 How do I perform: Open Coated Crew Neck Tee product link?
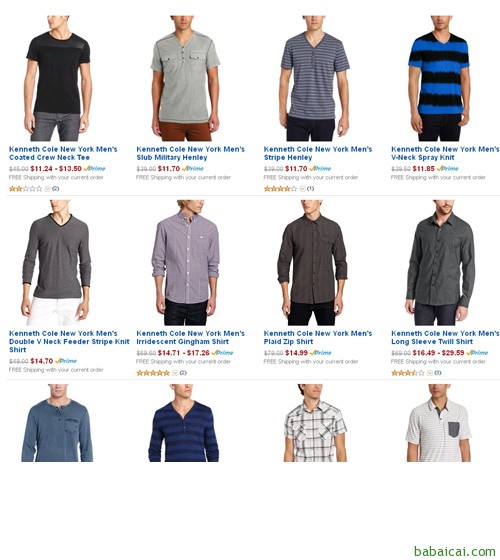point(63,153)
